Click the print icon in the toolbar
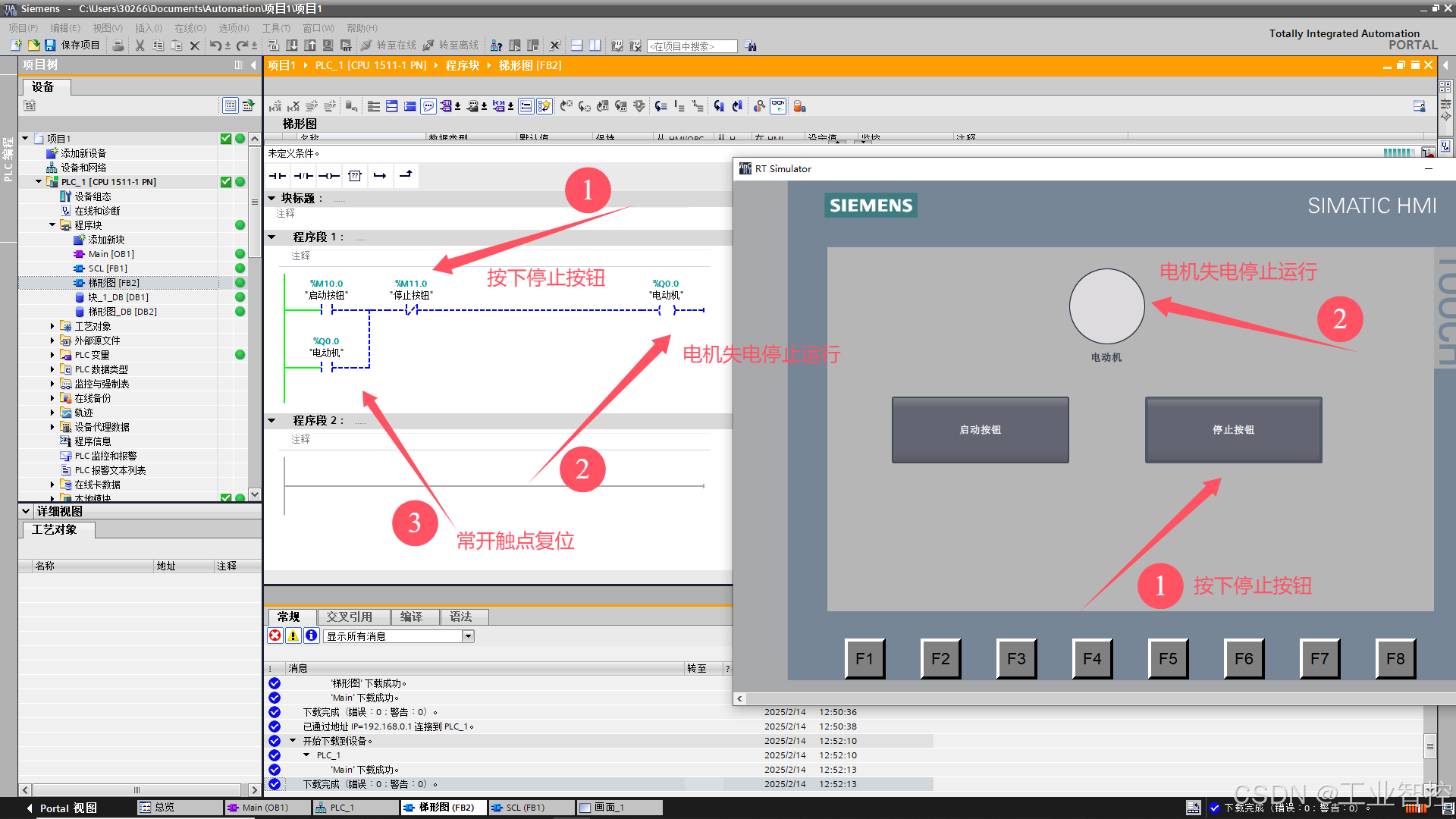Image resolution: width=1456 pixels, height=819 pixels. 118,45
